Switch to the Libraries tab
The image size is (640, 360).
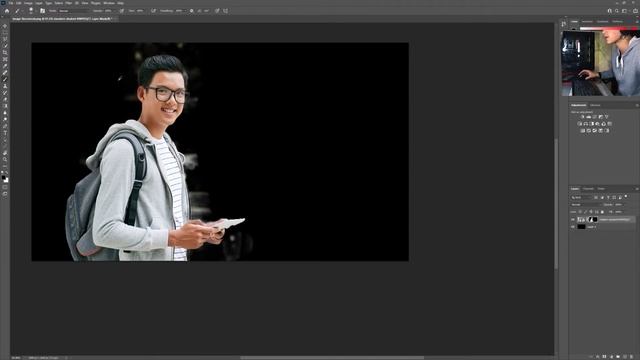[595, 105]
